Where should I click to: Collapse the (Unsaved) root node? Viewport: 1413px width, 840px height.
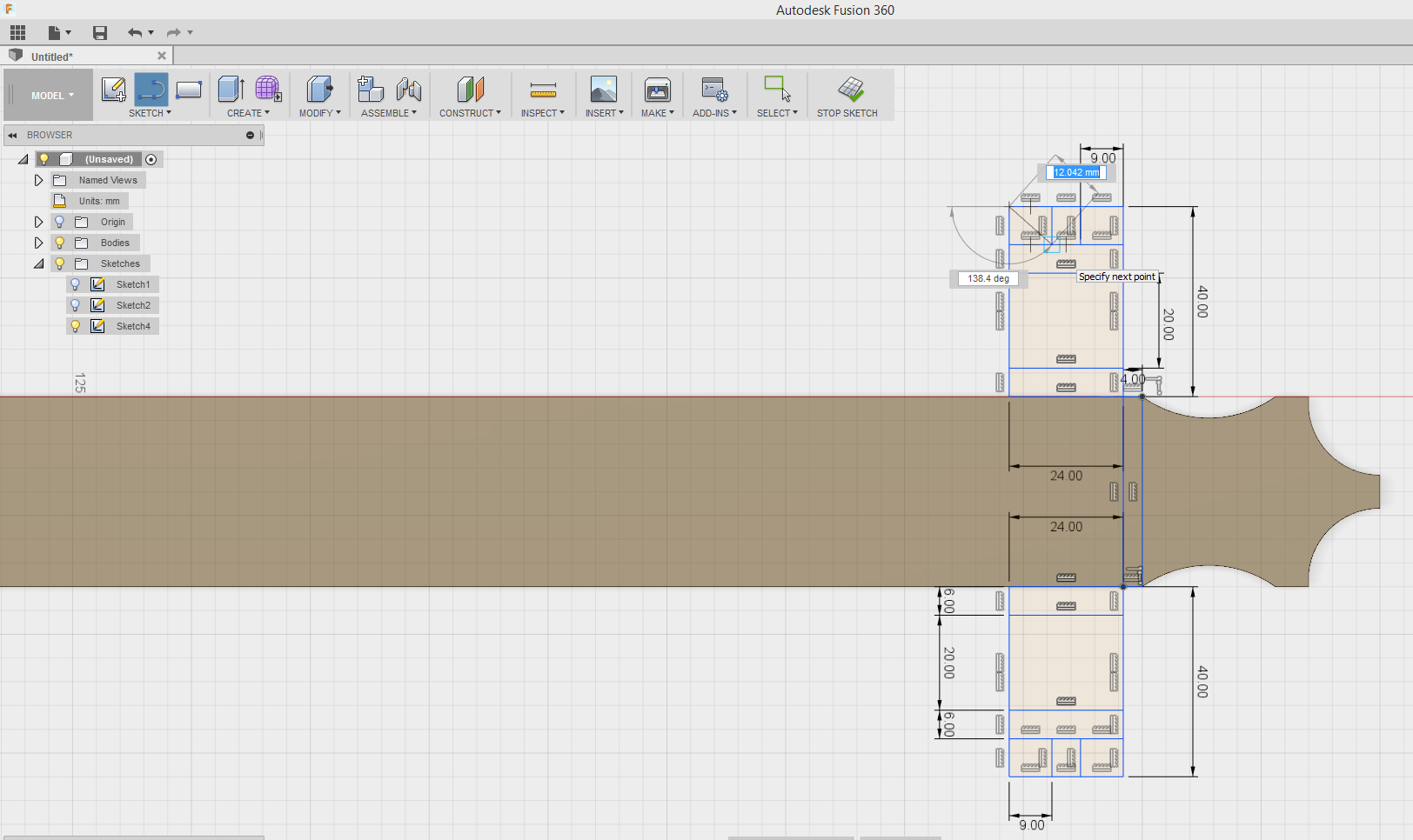(x=23, y=159)
